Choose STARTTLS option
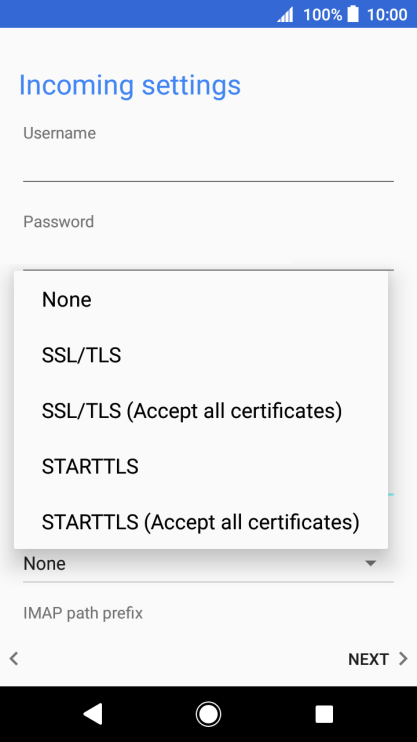Viewport: 417px width, 742px height. pyautogui.click(x=201, y=467)
